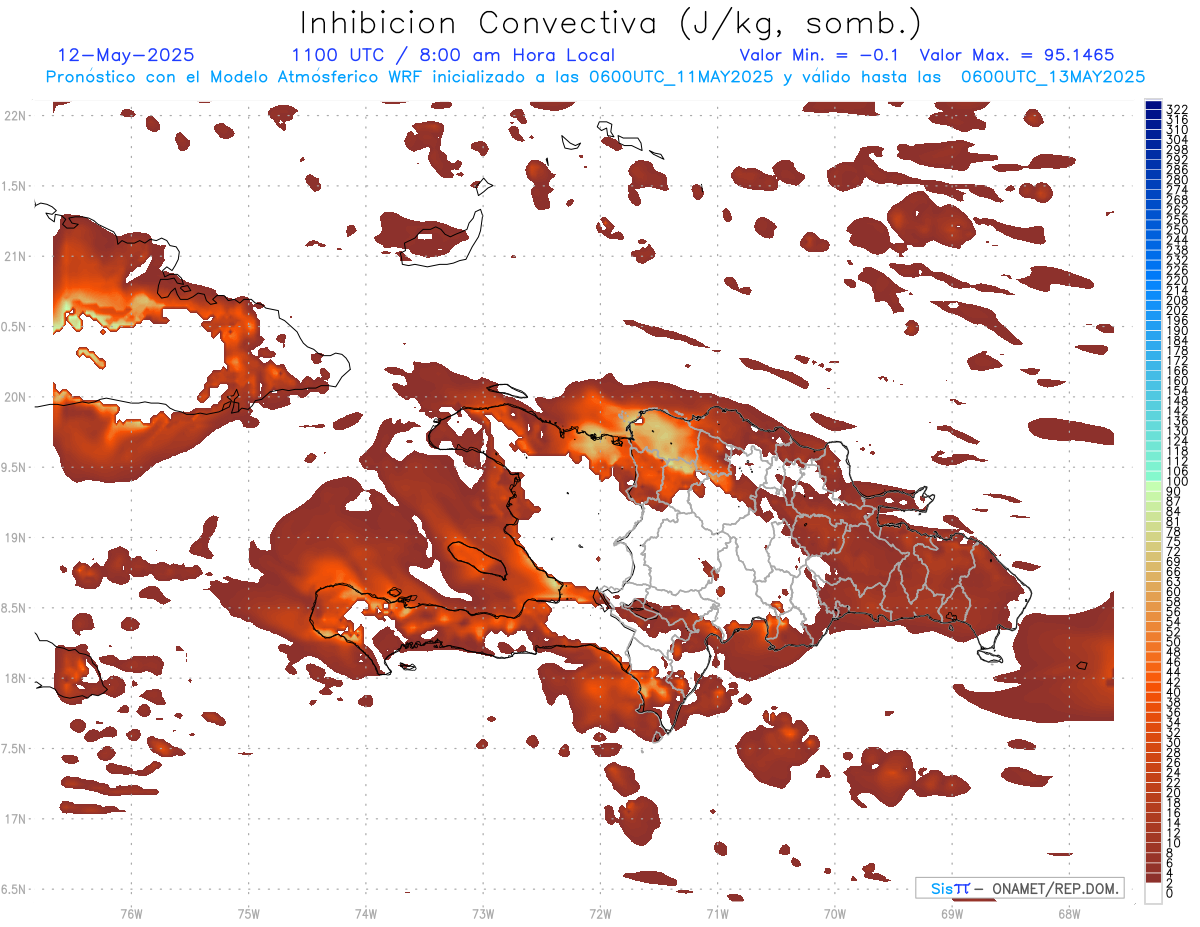Screen dimensions: 1200x927
Task: Click the white swatch at the color scale bottom
Action: (1154, 892)
